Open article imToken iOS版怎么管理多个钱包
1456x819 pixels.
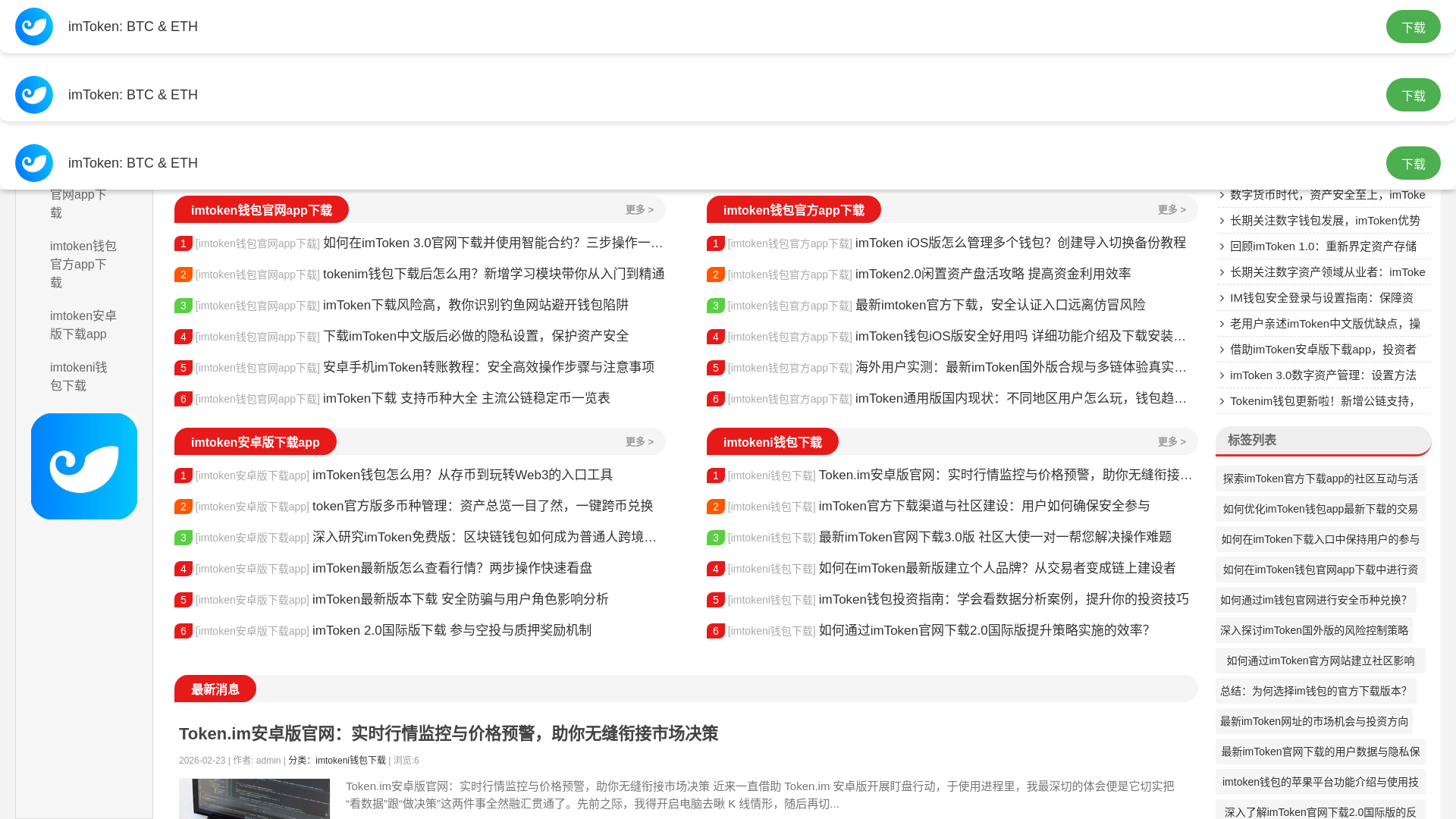[1021, 243]
